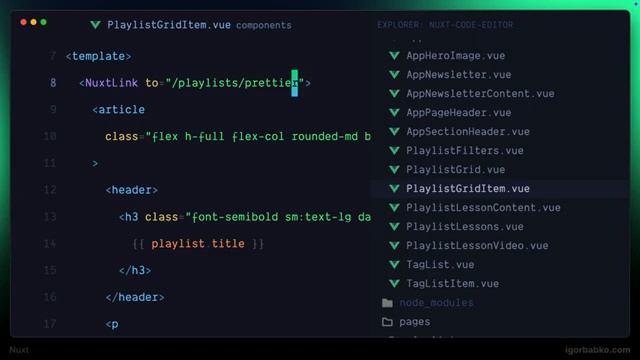
Task: Click the Vue icon beside AppNewsletter.vue
Action: click(394, 75)
